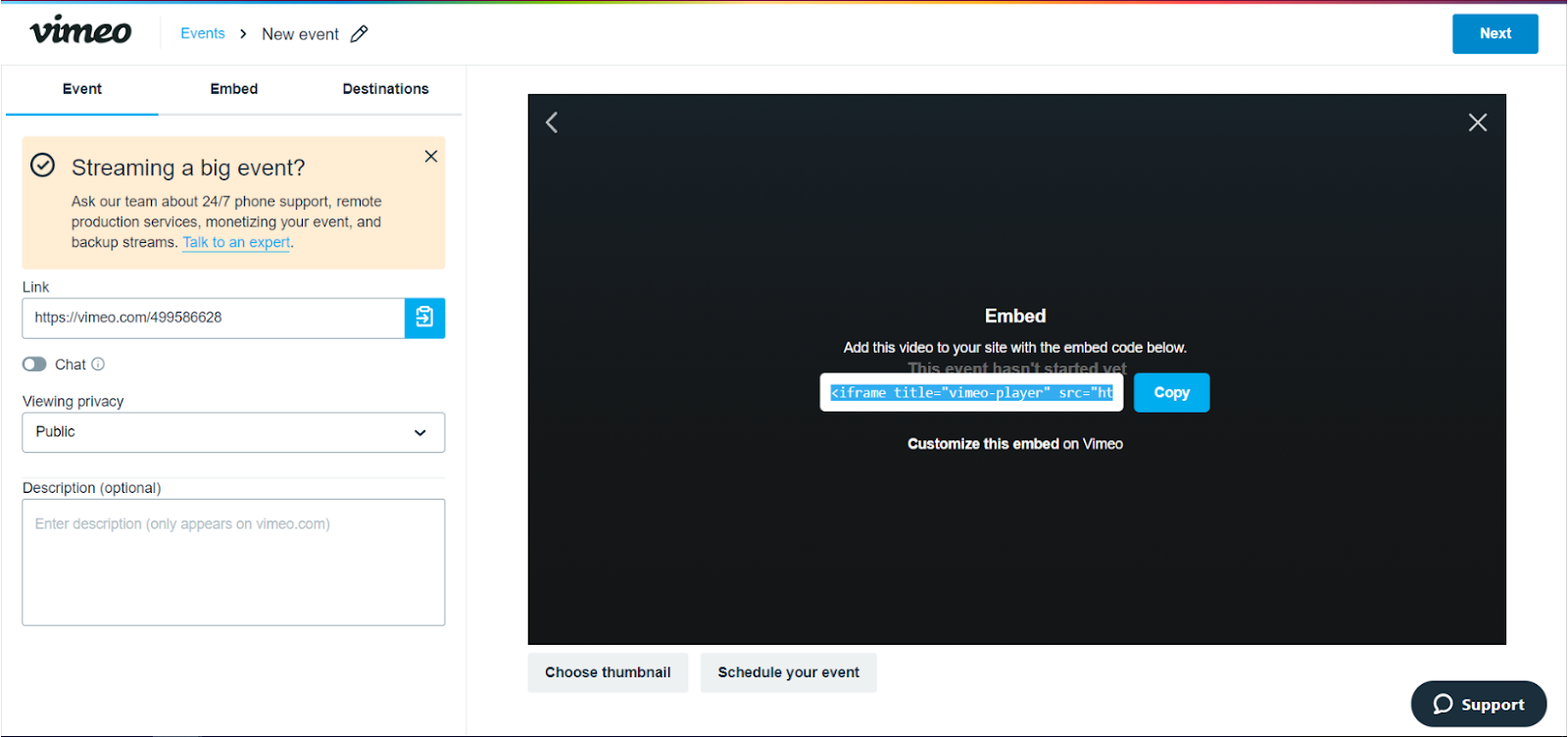Open the Support chat button
The height and width of the screenshot is (737, 1568).
(x=1479, y=704)
